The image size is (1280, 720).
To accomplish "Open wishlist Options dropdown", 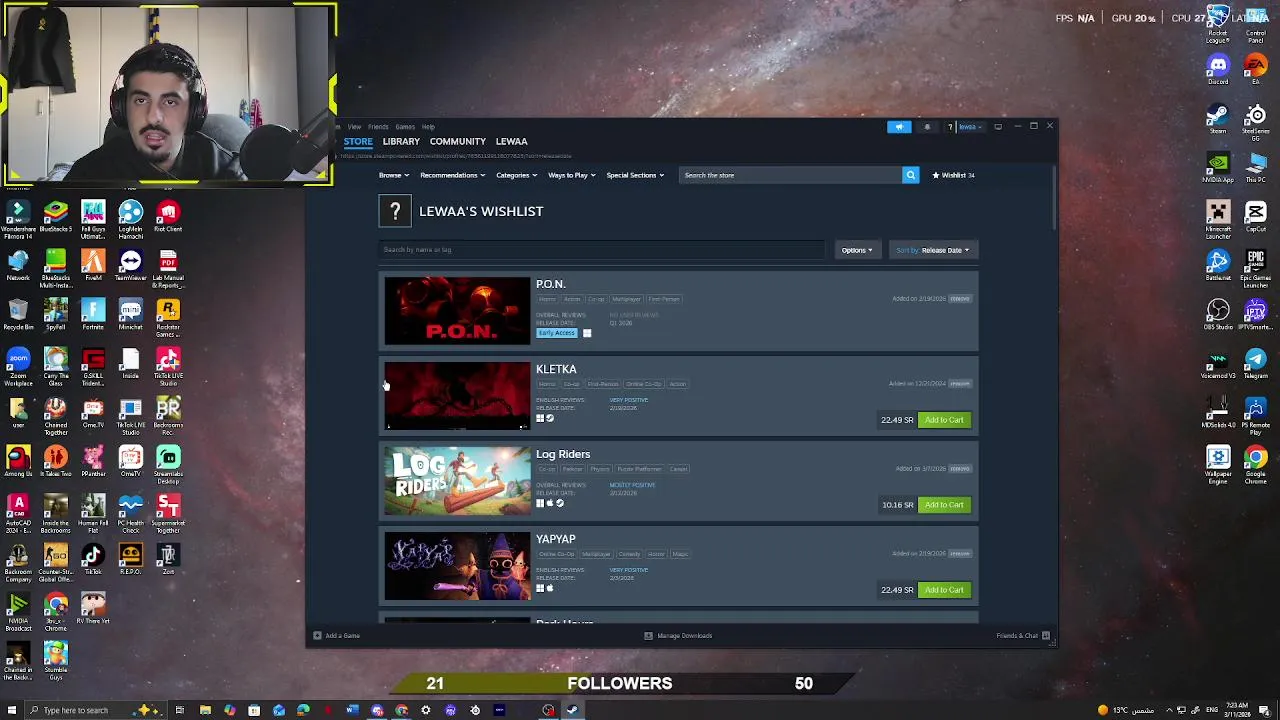I will point(857,250).
